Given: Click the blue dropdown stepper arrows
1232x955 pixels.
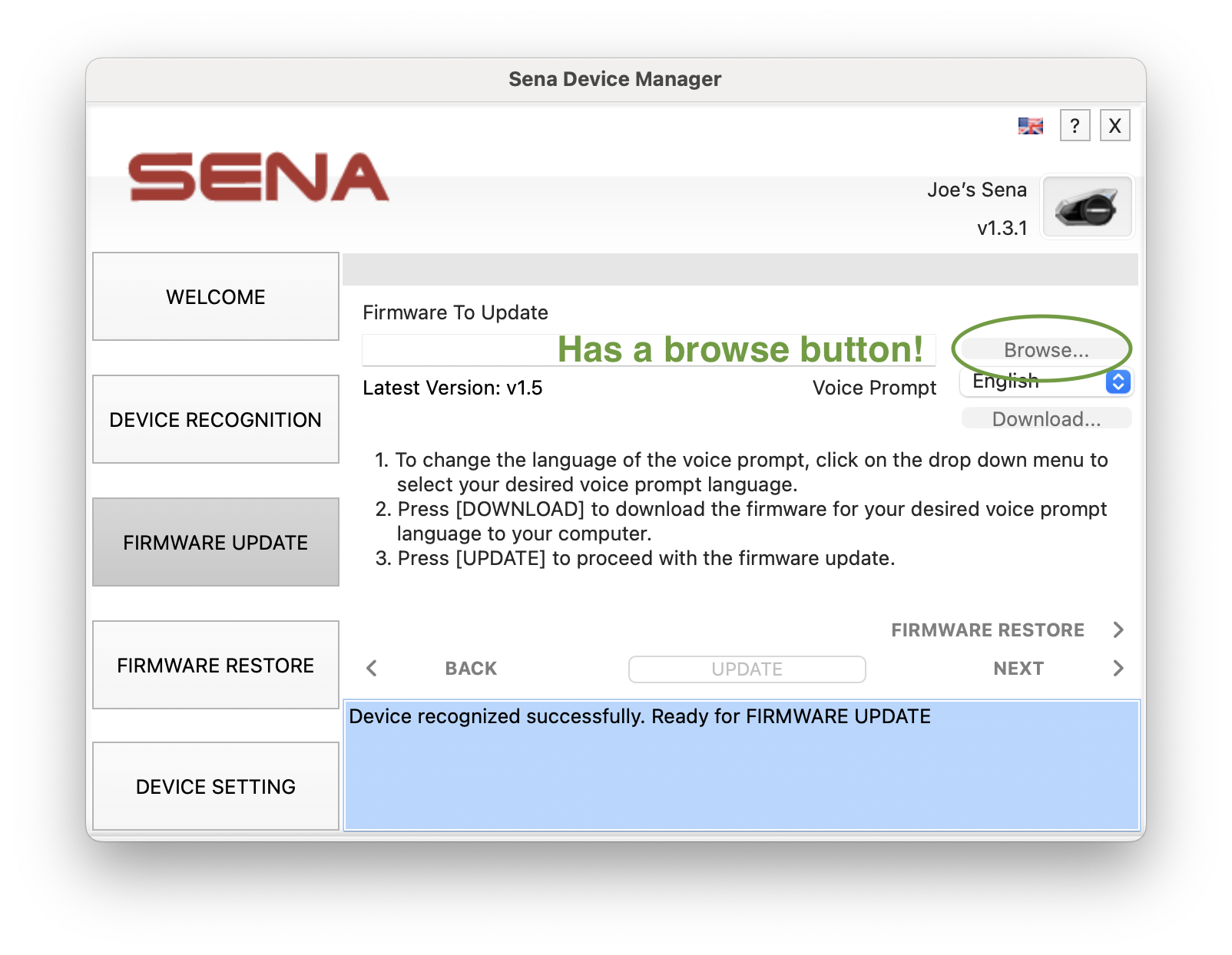Looking at the screenshot, I should (1118, 382).
